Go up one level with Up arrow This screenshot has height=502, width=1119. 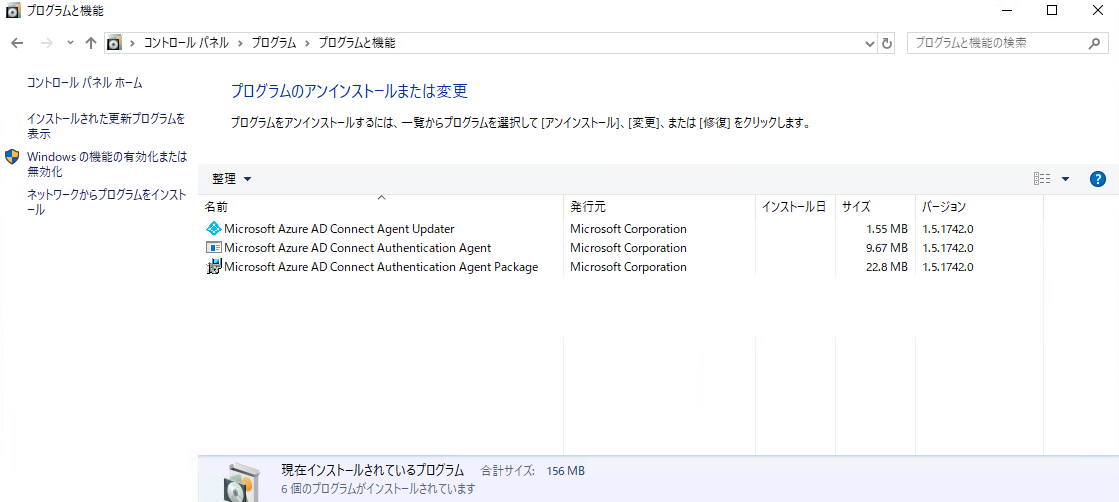click(91, 43)
